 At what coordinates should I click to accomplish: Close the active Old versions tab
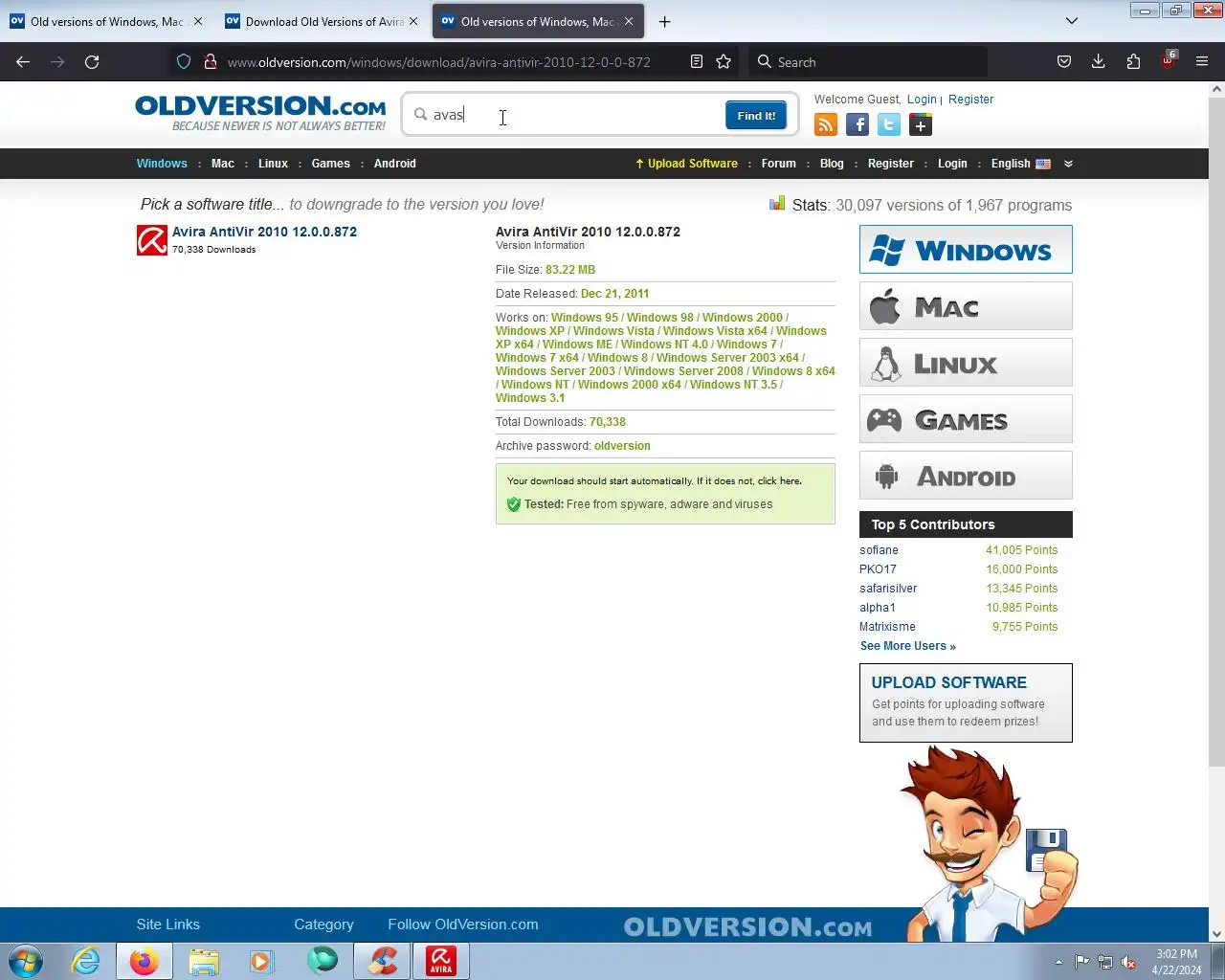629,21
